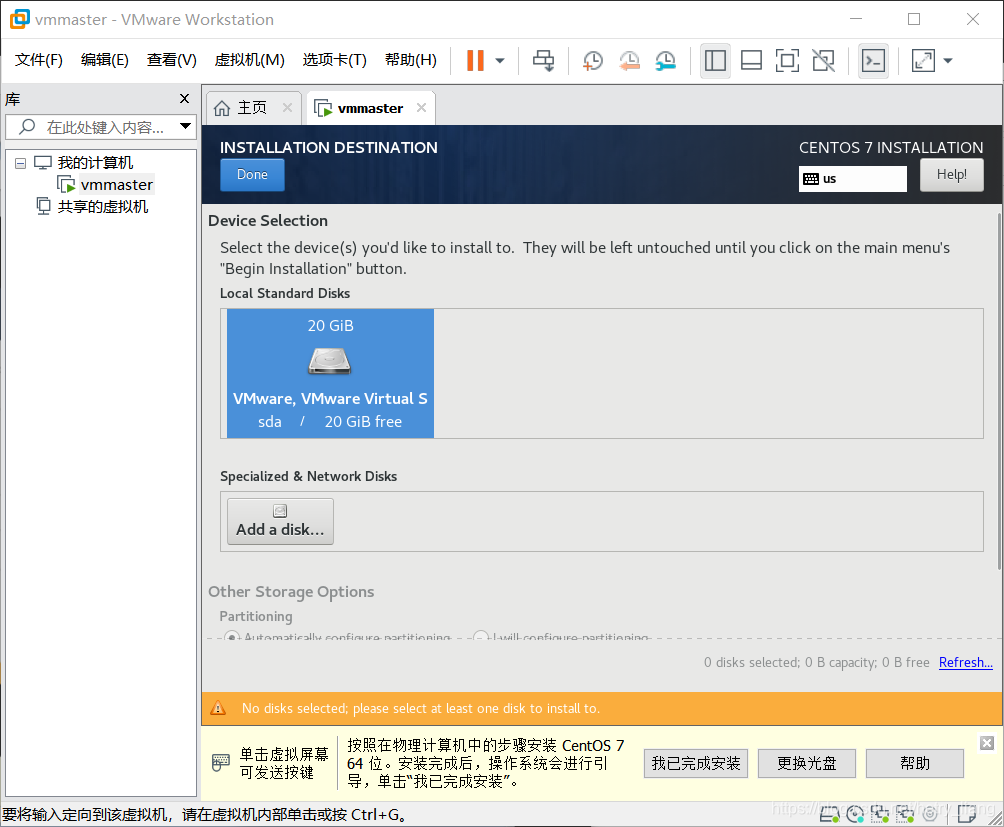The height and width of the screenshot is (827, 1004).
Task: Toggle Unity mode icon in toolbar
Action: click(x=823, y=61)
